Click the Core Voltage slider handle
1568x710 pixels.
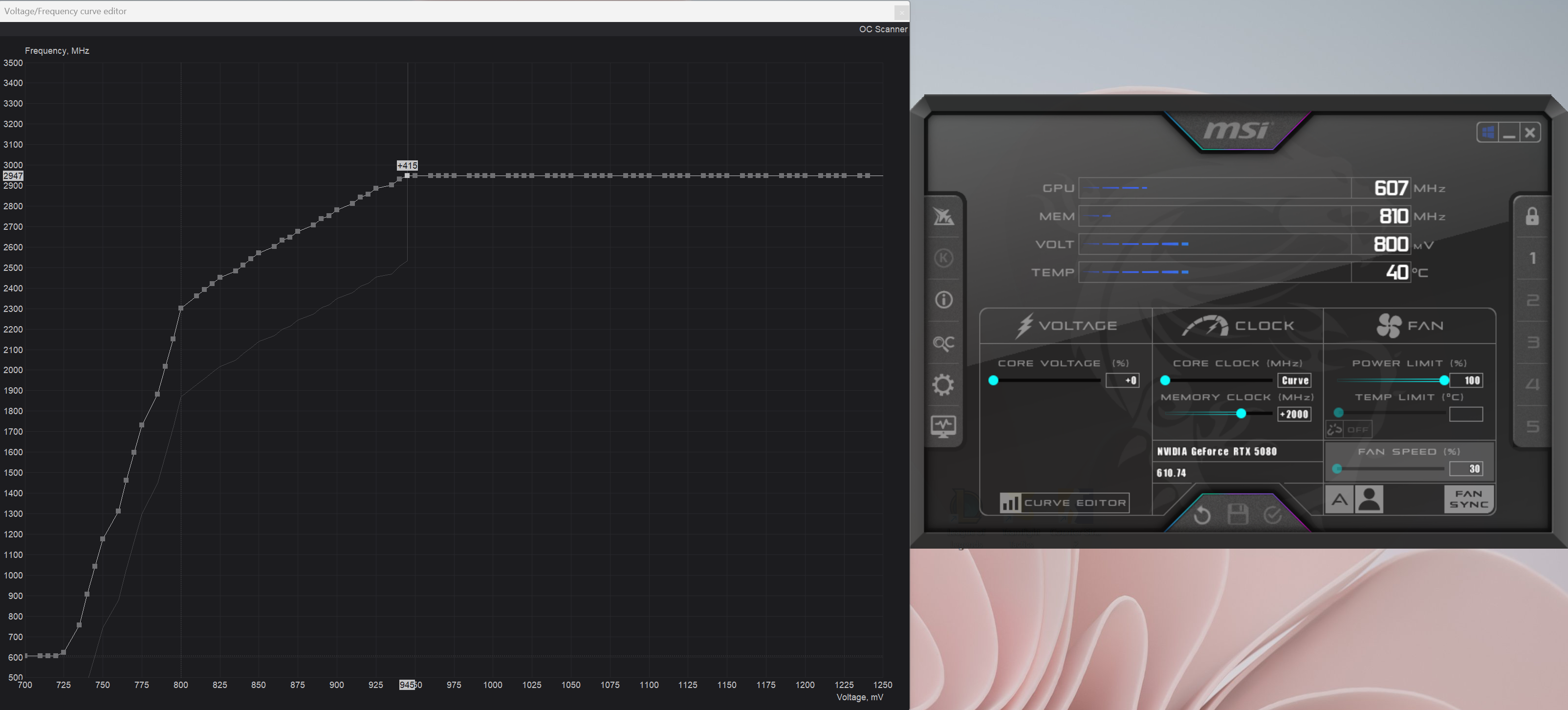[993, 380]
